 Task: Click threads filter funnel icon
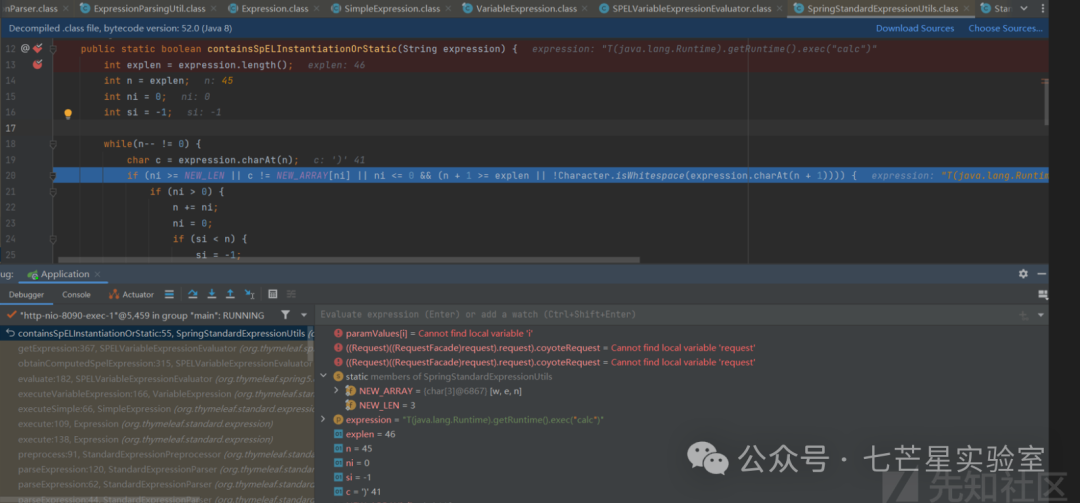click(285, 315)
